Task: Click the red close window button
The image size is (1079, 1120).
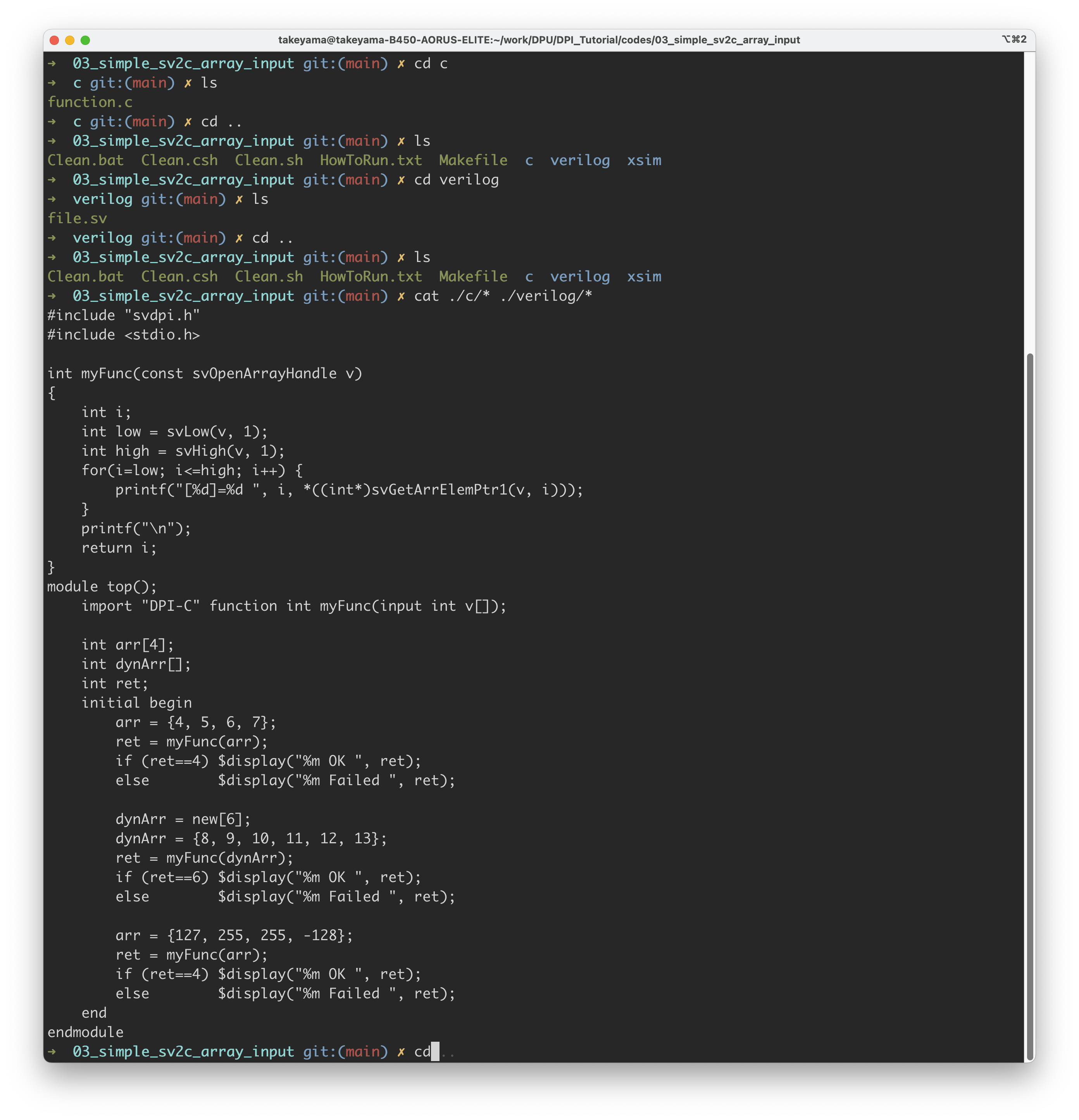Action: 55,40
